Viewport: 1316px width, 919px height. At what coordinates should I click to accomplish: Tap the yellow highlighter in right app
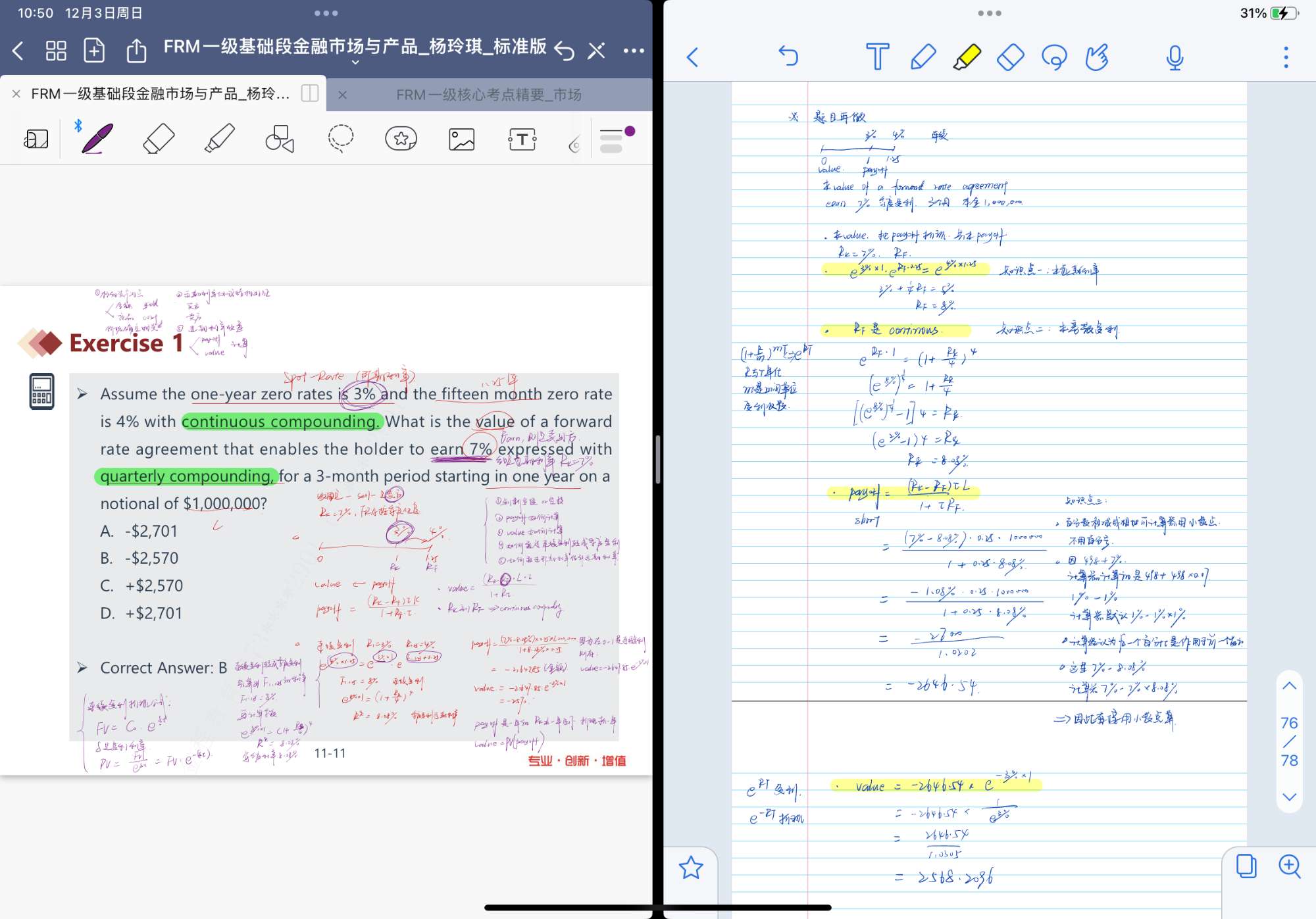(x=966, y=57)
